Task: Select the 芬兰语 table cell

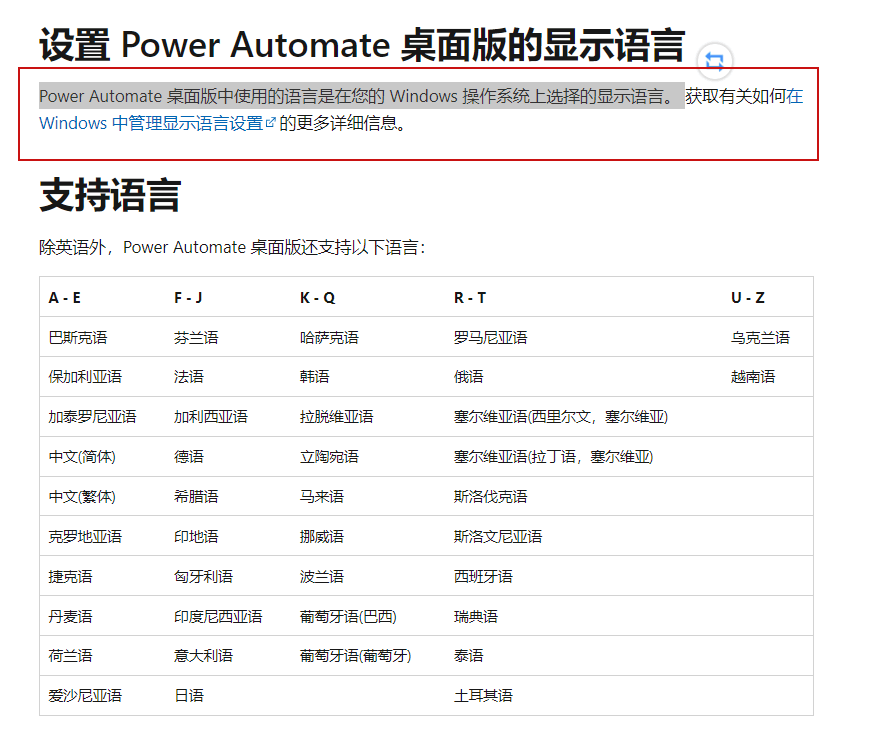Action: [x=196, y=337]
